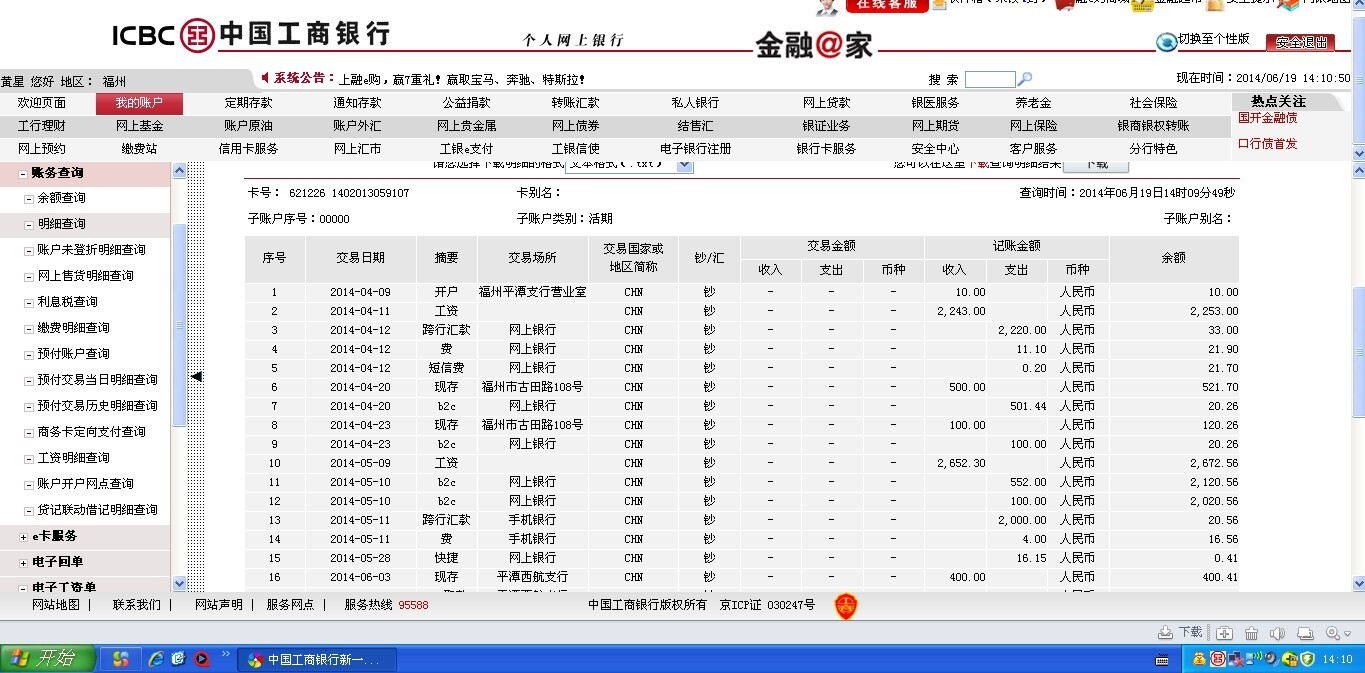The image size is (1365, 673).
Task: Open the 安全中心 menu item
Action: click(x=935, y=149)
